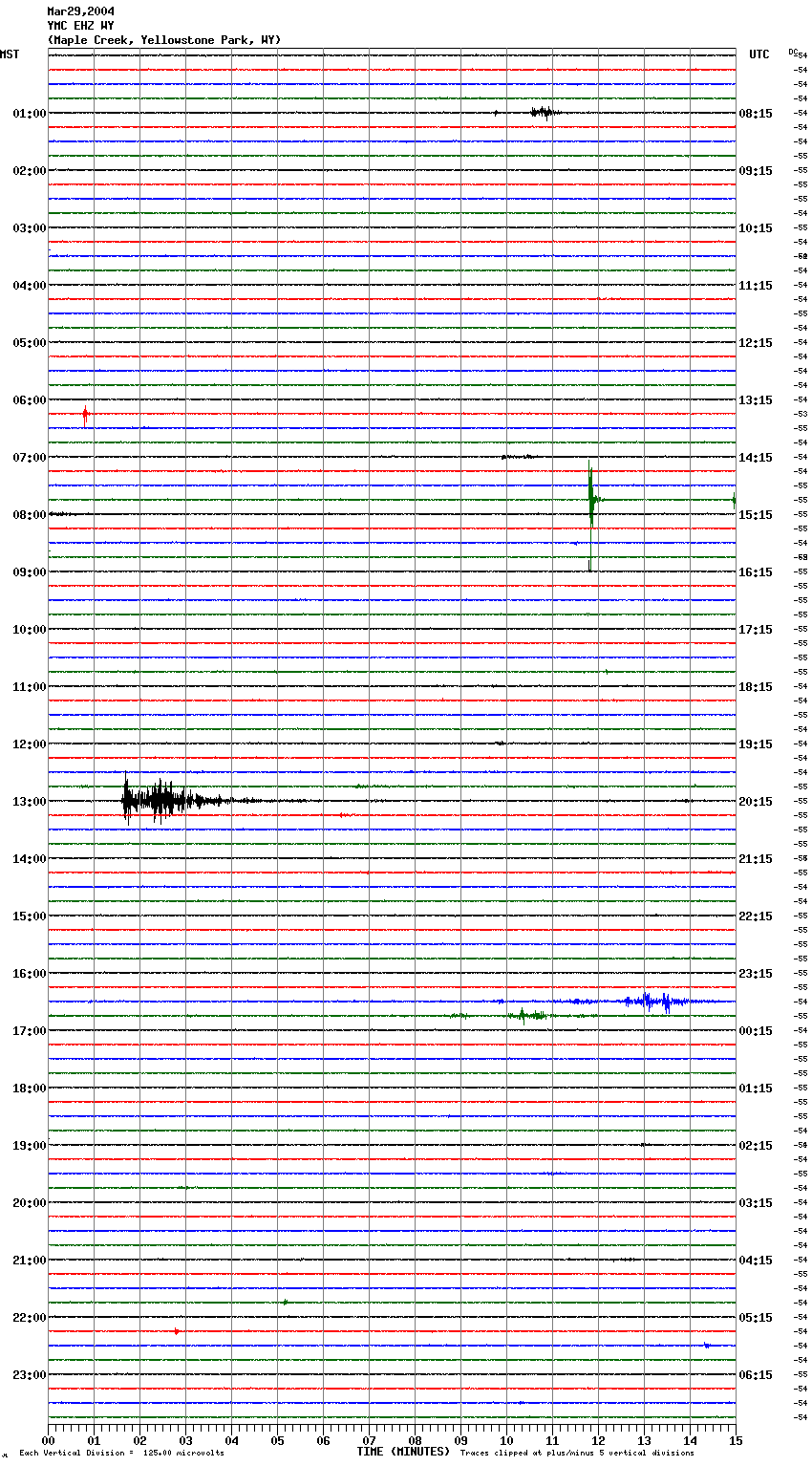Click the 11:15 UTC time label
The width and height of the screenshot is (812, 1466).
coord(756,286)
